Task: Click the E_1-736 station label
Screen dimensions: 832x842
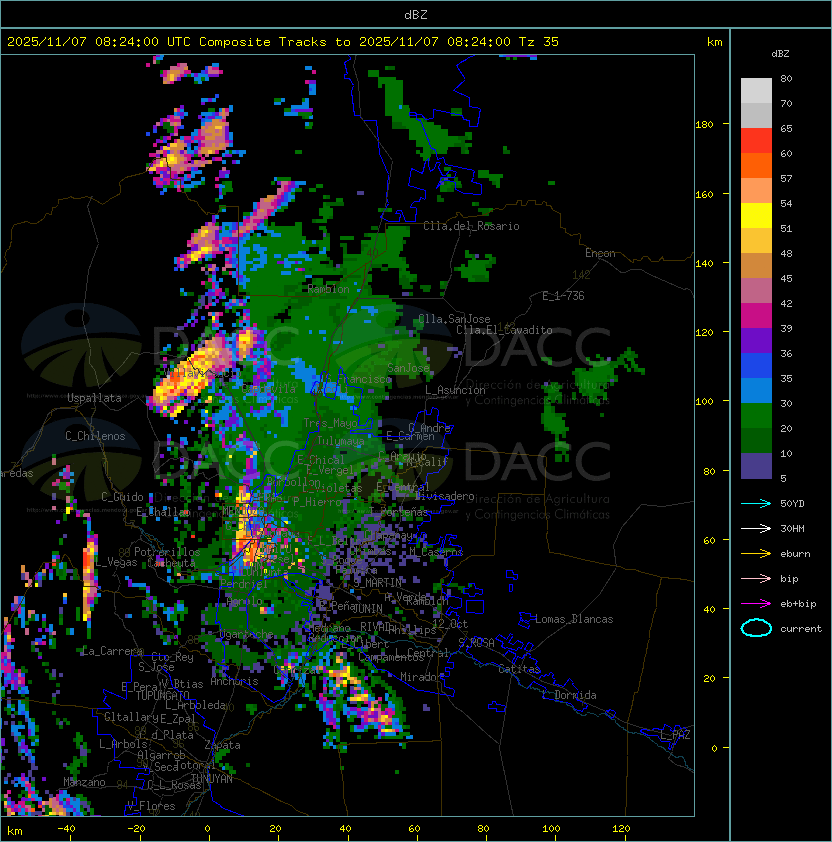Action: tap(563, 296)
